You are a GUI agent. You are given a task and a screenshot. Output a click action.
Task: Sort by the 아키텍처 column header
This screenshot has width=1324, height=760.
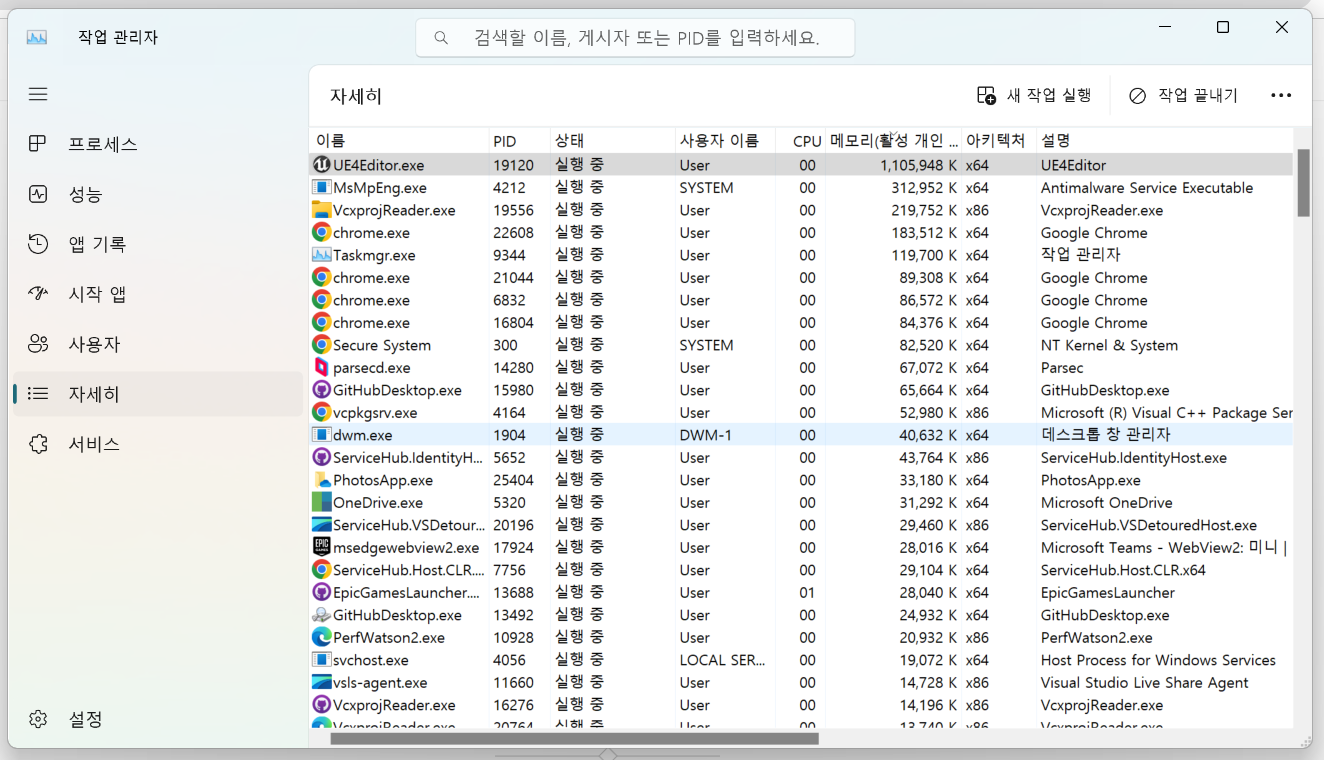[x=999, y=141]
